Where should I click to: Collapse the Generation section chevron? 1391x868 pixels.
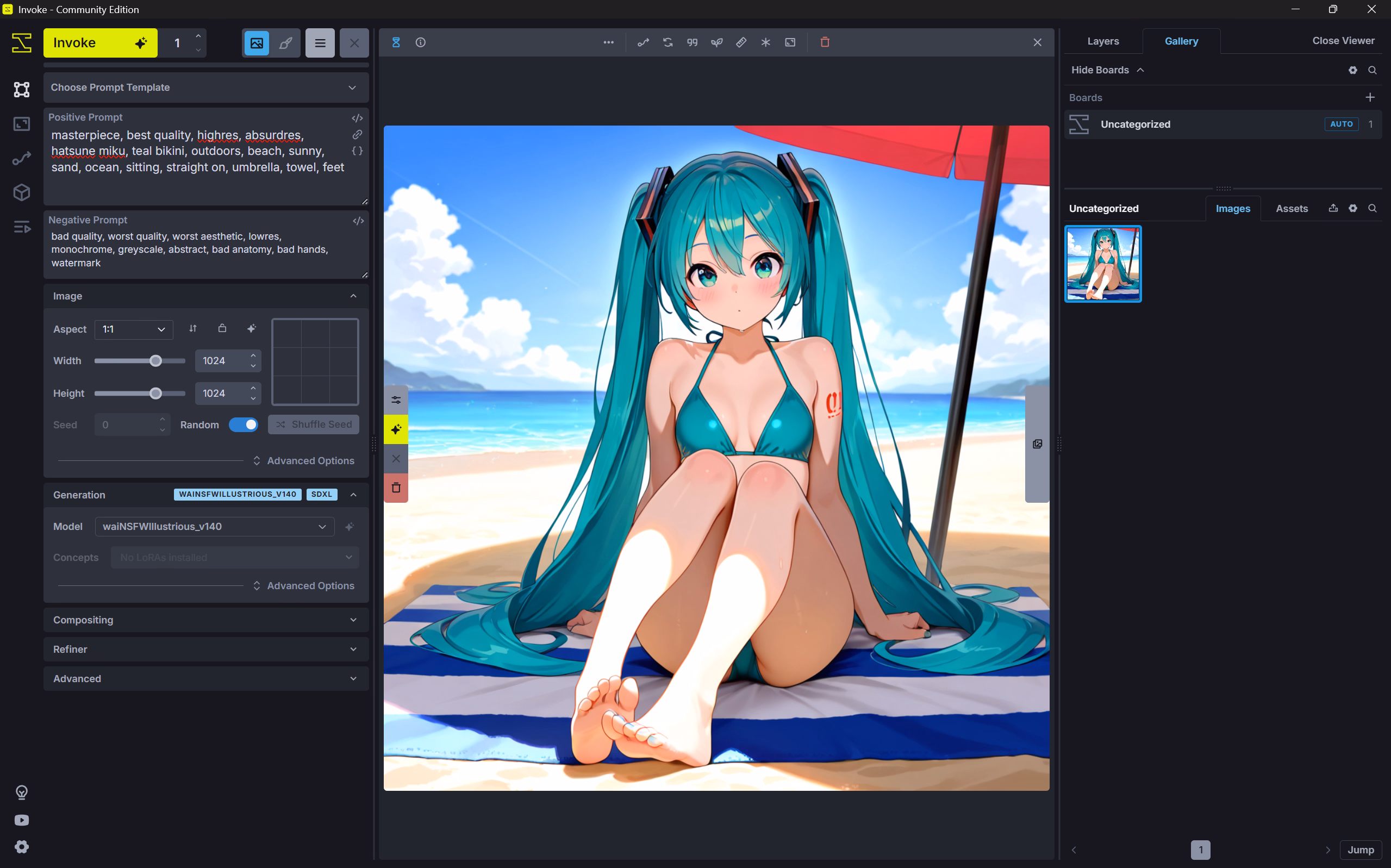[354, 495]
